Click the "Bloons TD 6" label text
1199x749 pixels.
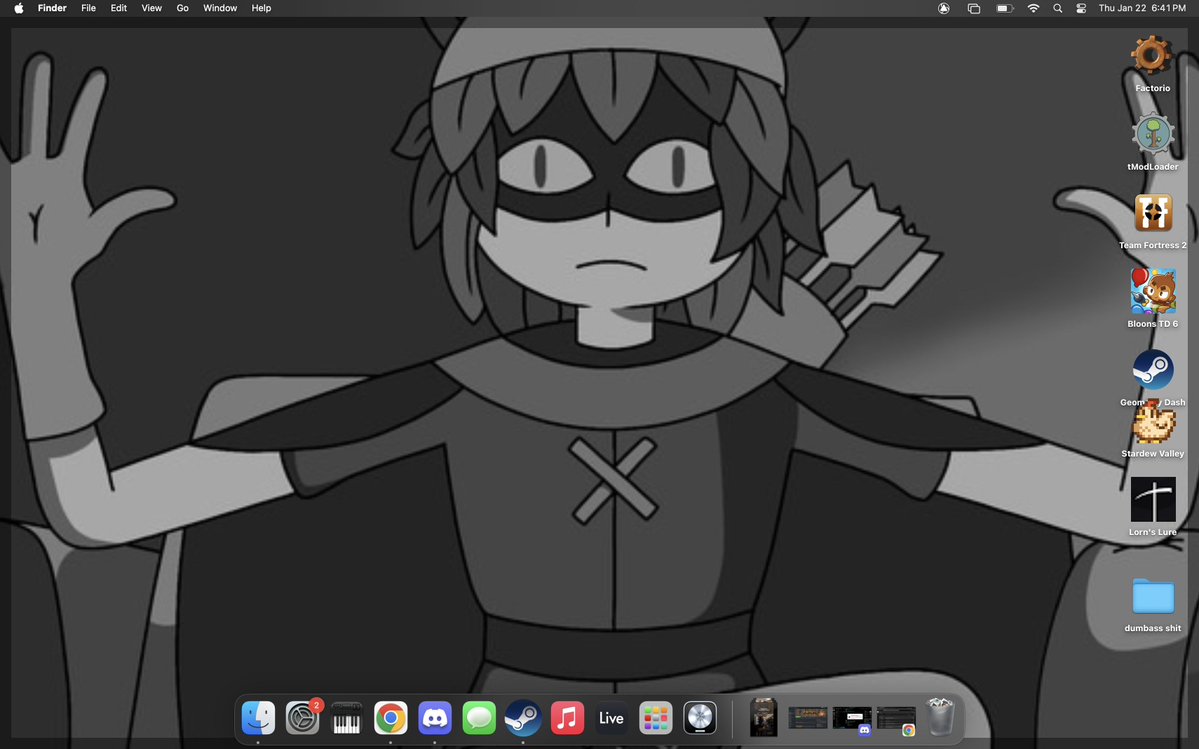click(x=1152, y=324)
